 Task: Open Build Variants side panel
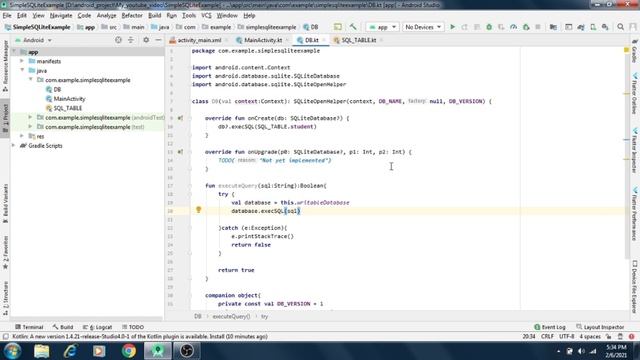coord(5,203)
